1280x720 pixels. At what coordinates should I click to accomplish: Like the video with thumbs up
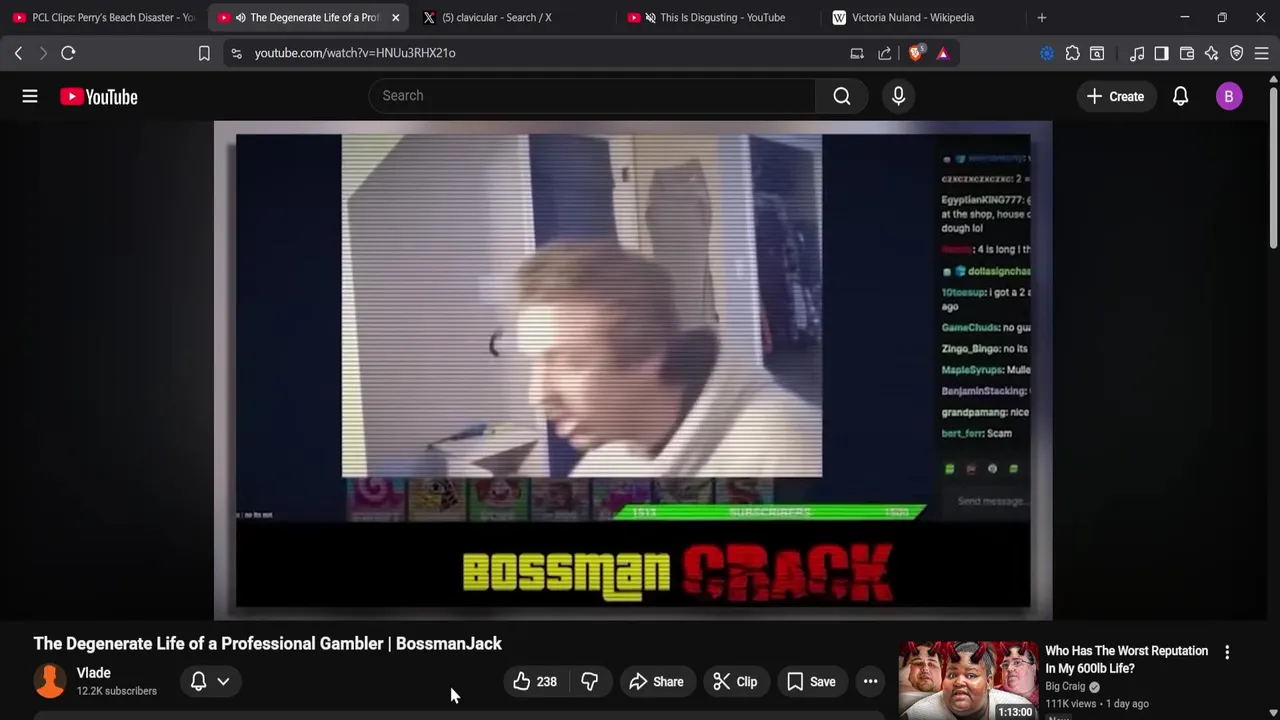tap(535, 682)
